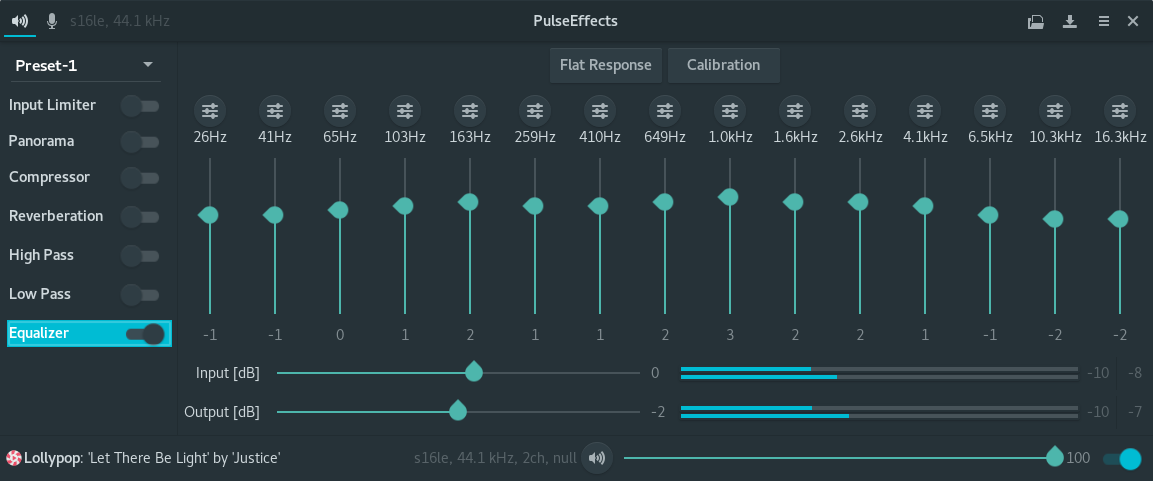Open the 163Hz band settings icon

[470, 110]
